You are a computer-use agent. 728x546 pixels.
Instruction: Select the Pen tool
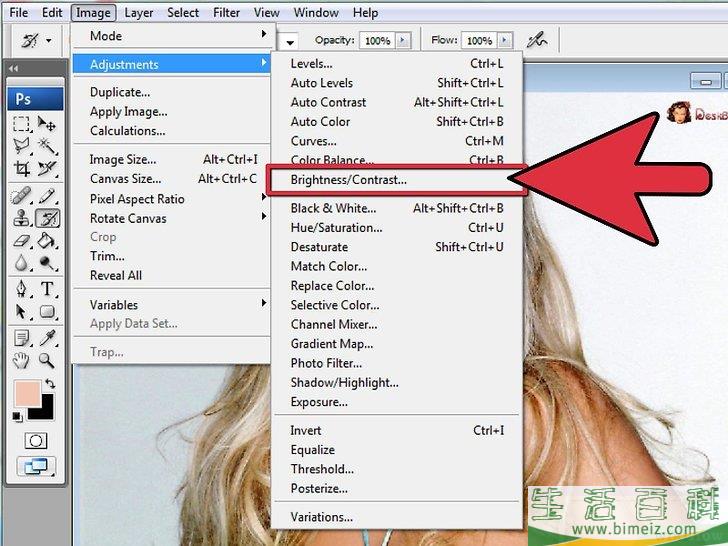(x=21, y=289)
